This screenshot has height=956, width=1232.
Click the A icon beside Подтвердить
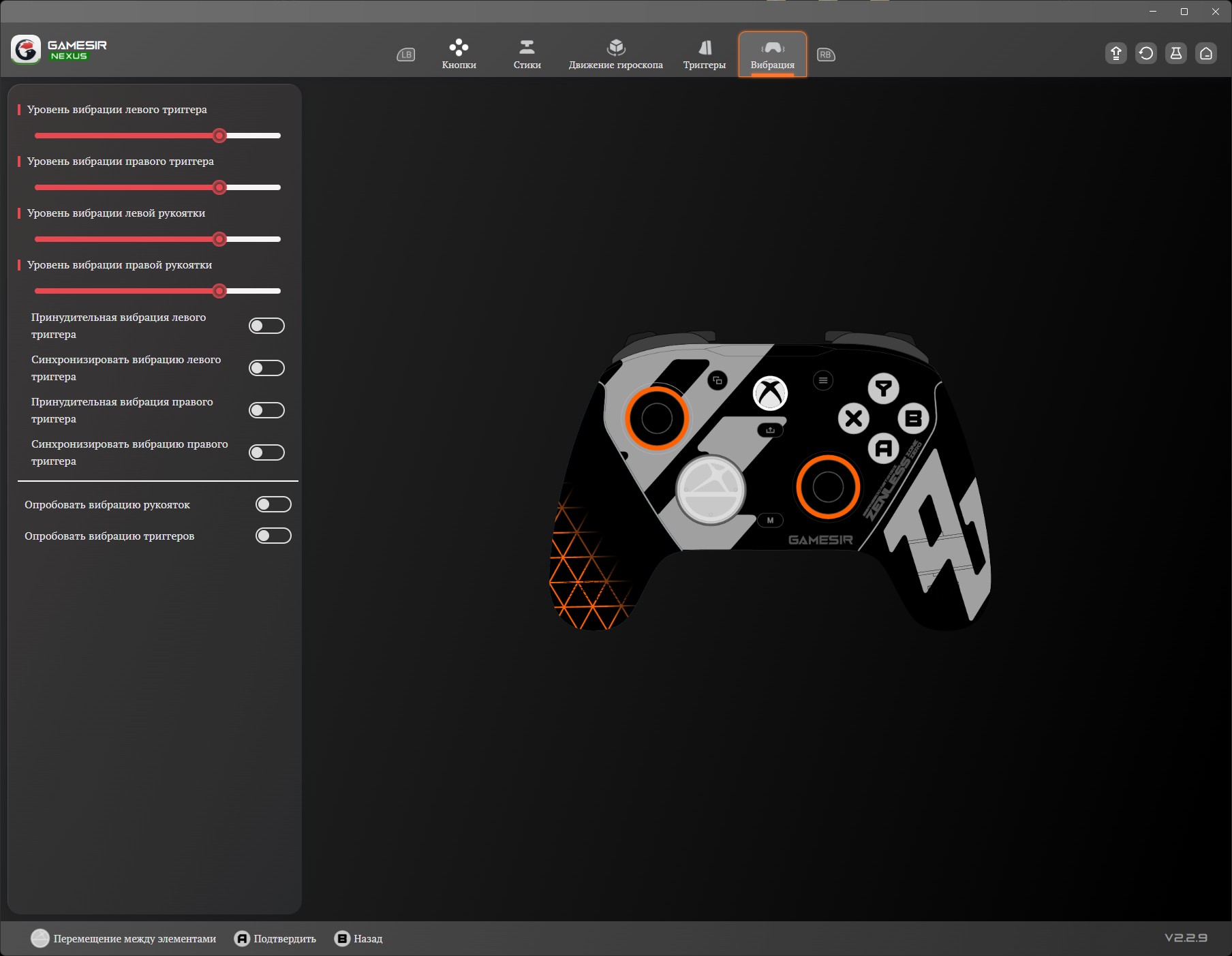[x=242, y=938]
